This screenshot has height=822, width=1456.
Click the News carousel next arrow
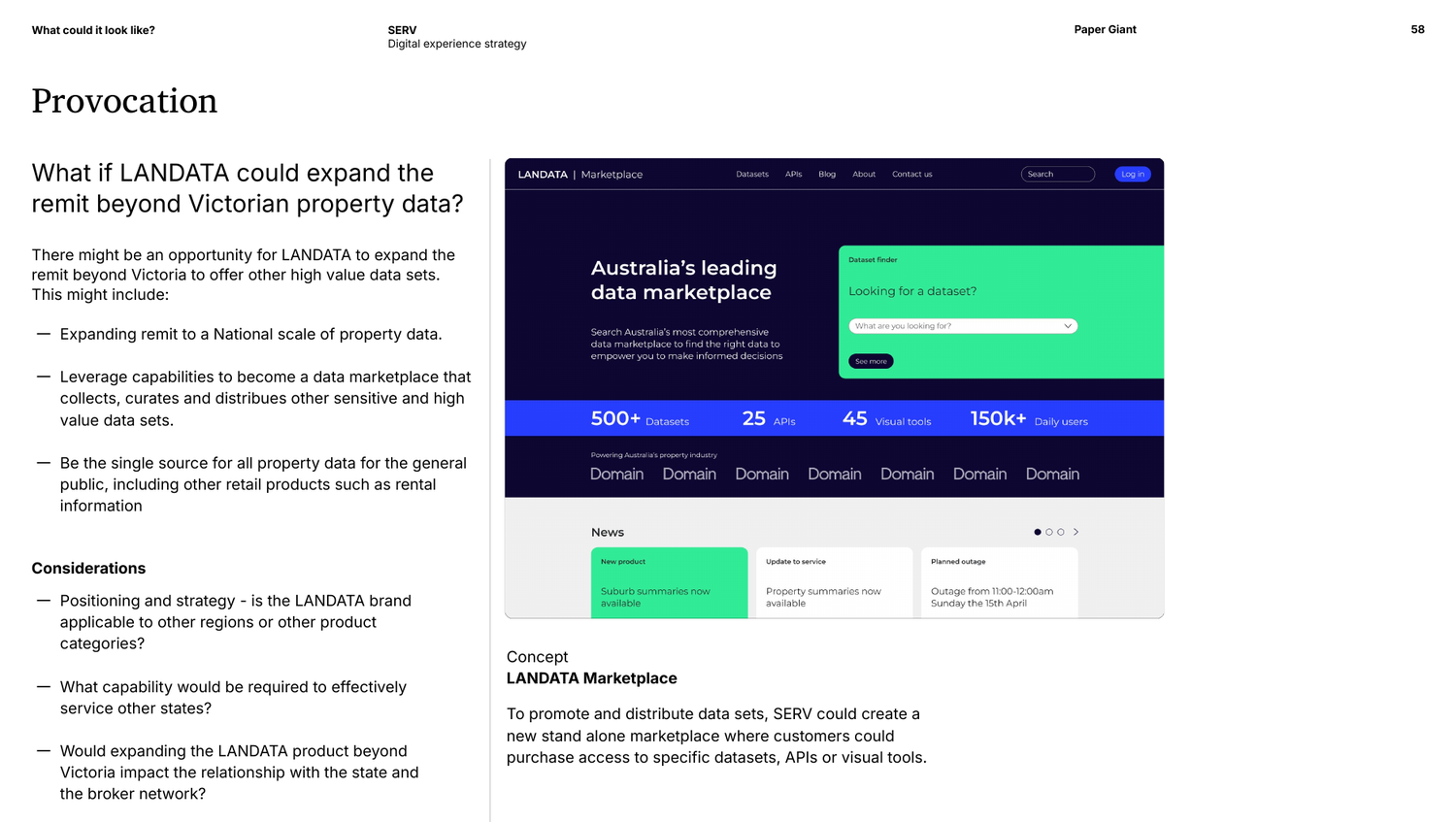pyautogui.click(x=1075, y=532)
